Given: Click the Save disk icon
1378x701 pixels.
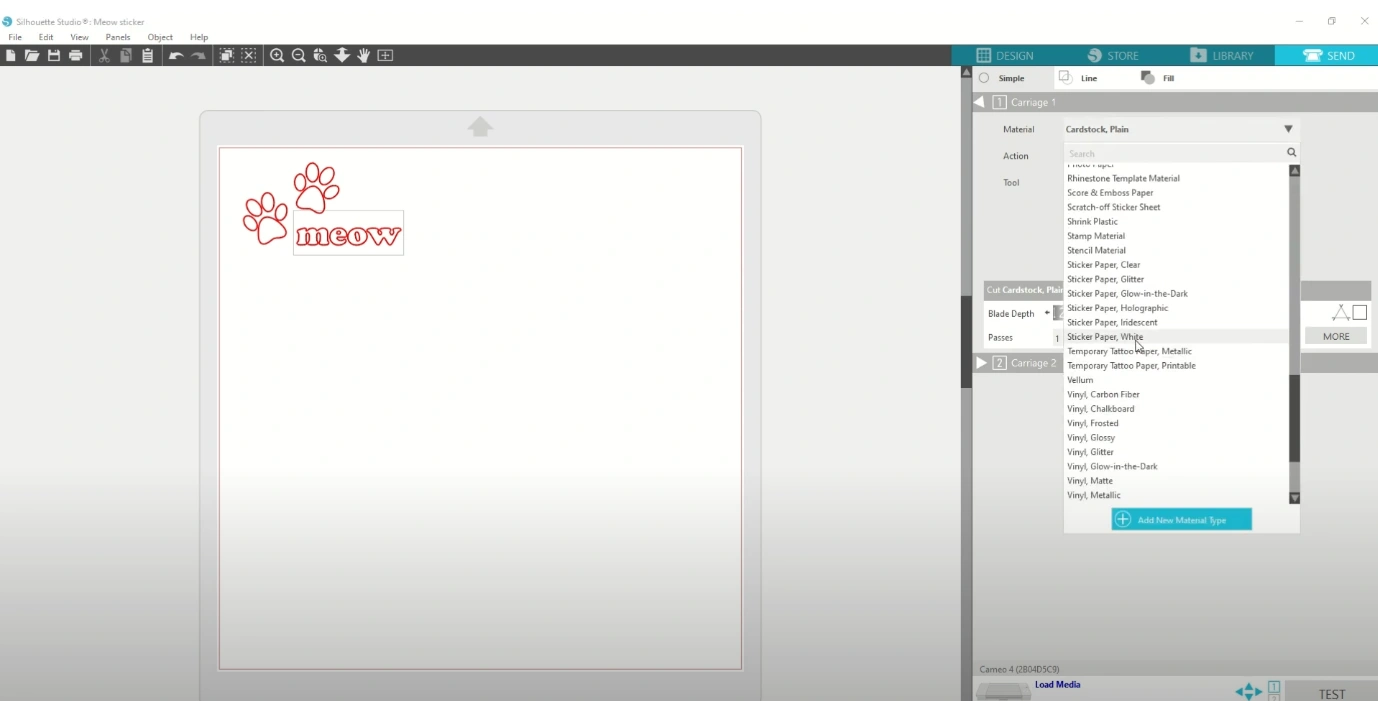Looking at the screenshot, I should (x=54, y=56).
